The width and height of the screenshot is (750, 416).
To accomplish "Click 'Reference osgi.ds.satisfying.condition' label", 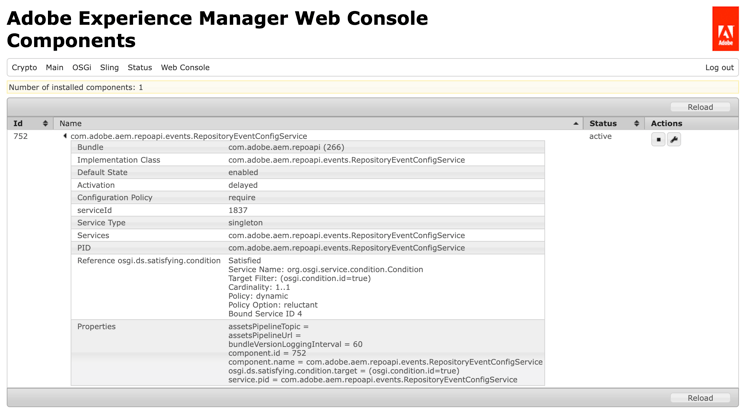I will [x=149, y=261].
